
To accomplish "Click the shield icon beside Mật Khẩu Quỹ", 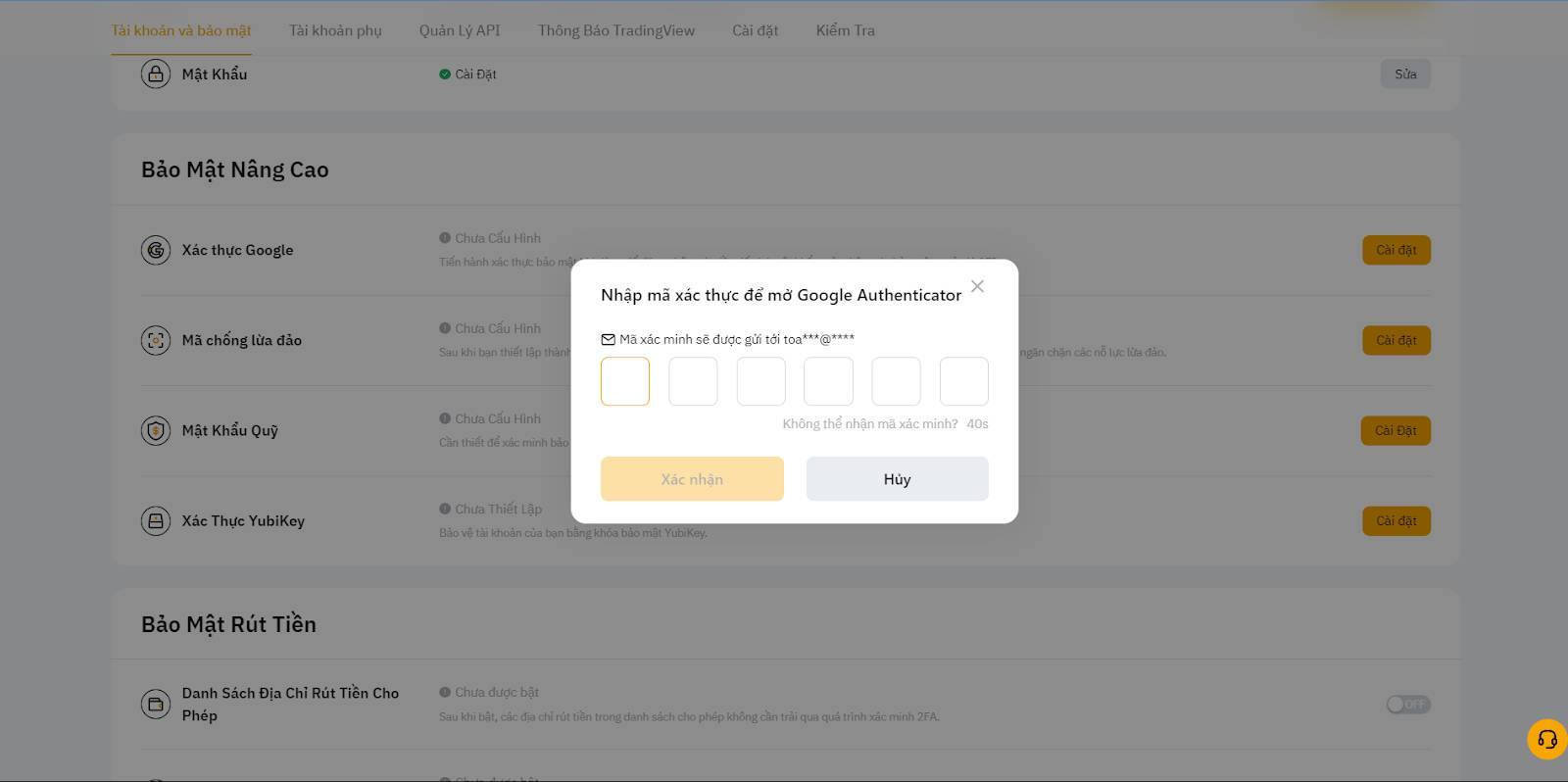I will 156,430.
